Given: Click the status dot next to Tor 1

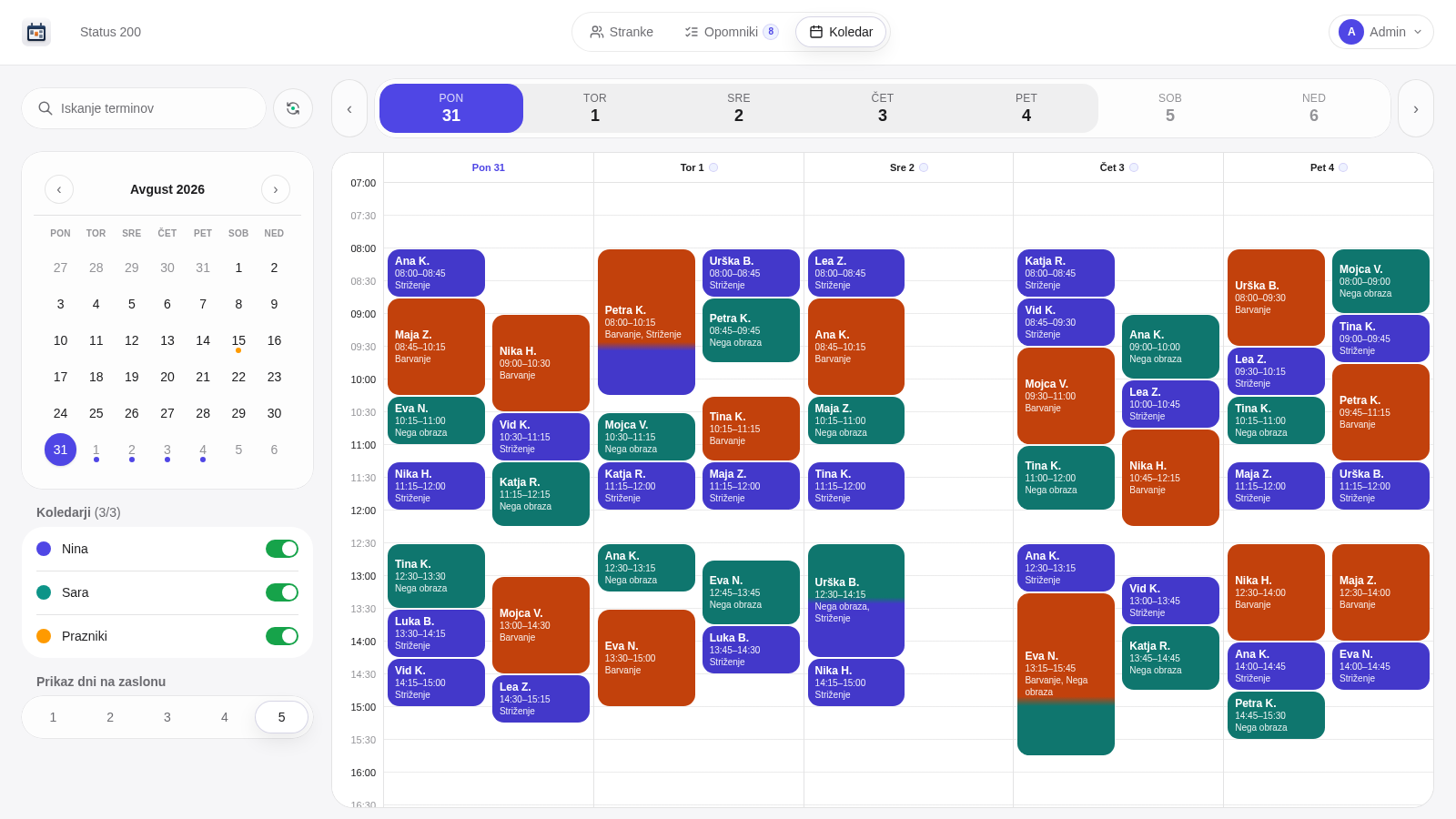Looking at the screenshot, I should click(x=713, y=167).
